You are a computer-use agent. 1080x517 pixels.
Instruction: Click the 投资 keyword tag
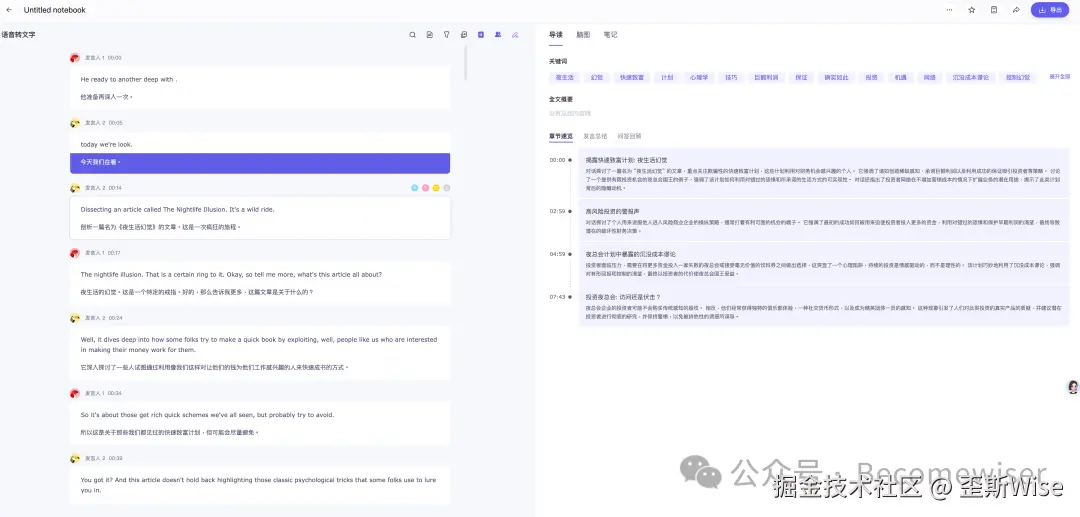[x=871, y=78]
